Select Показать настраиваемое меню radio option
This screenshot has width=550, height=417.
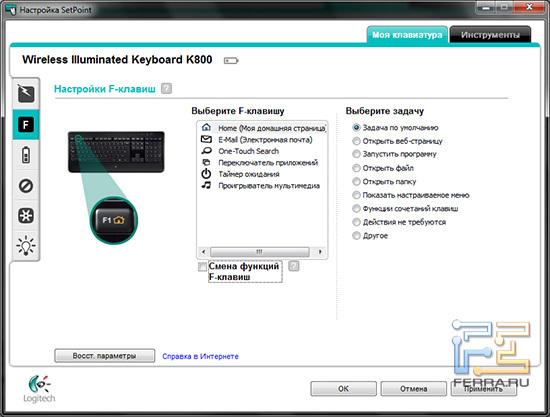click(x=356, y=195)
